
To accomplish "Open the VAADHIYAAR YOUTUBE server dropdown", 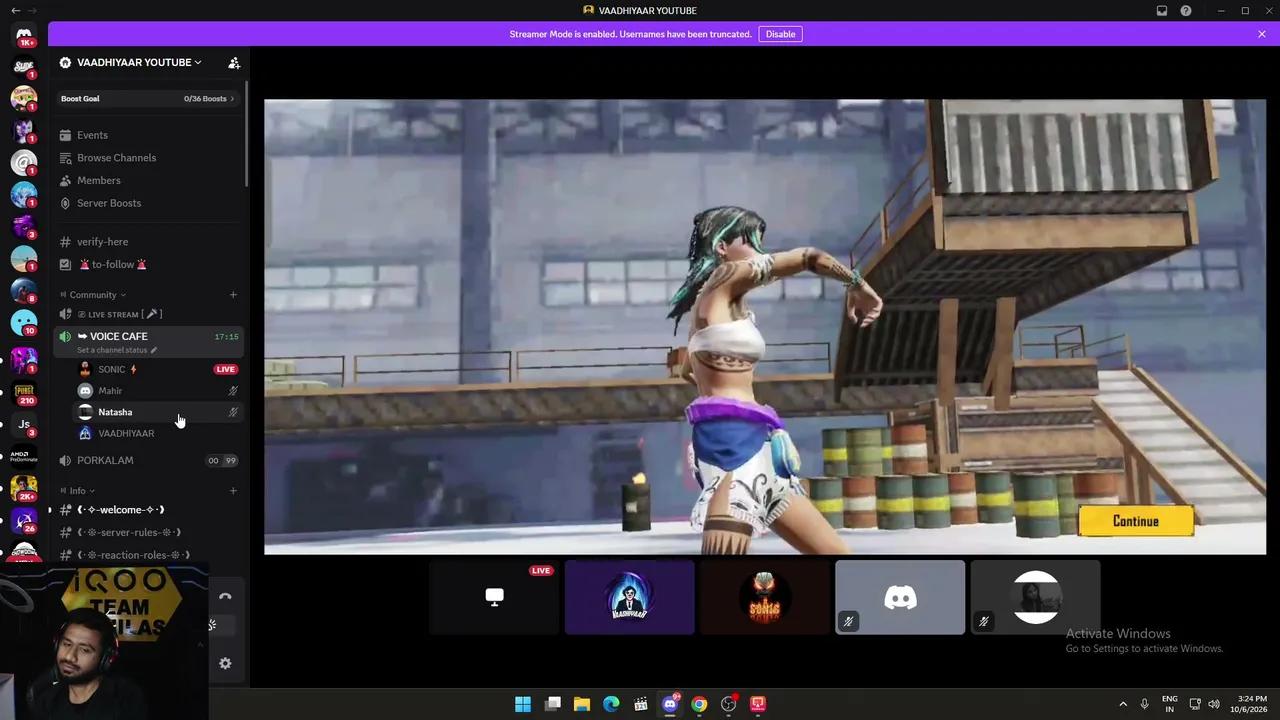I will [139, 62].
